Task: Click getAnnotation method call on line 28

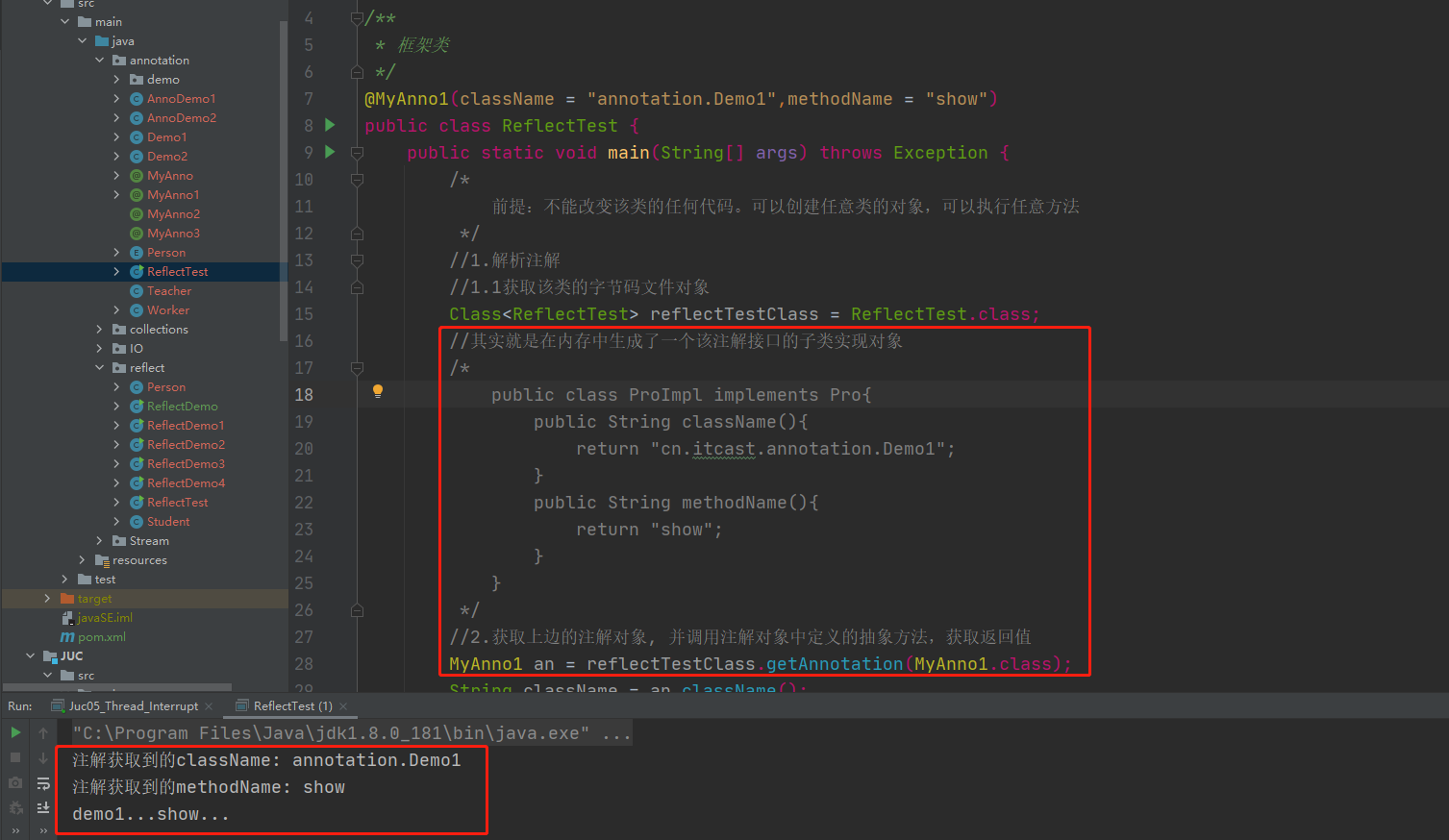Action: tap(835, 663)
